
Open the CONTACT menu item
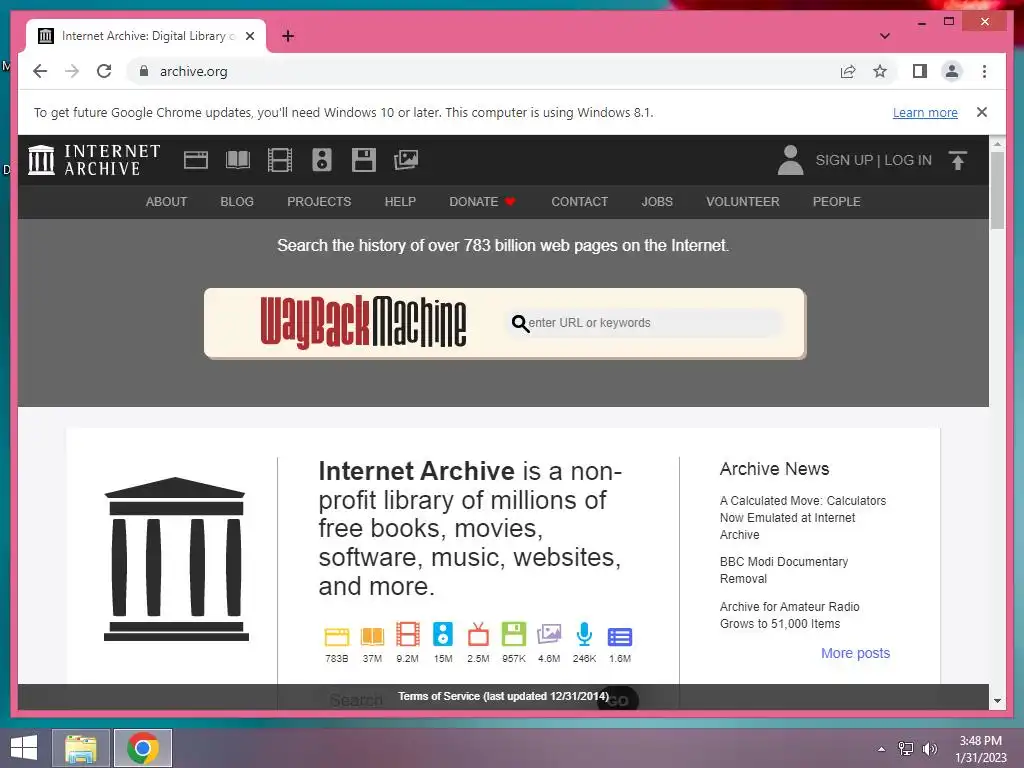(580, 202)
